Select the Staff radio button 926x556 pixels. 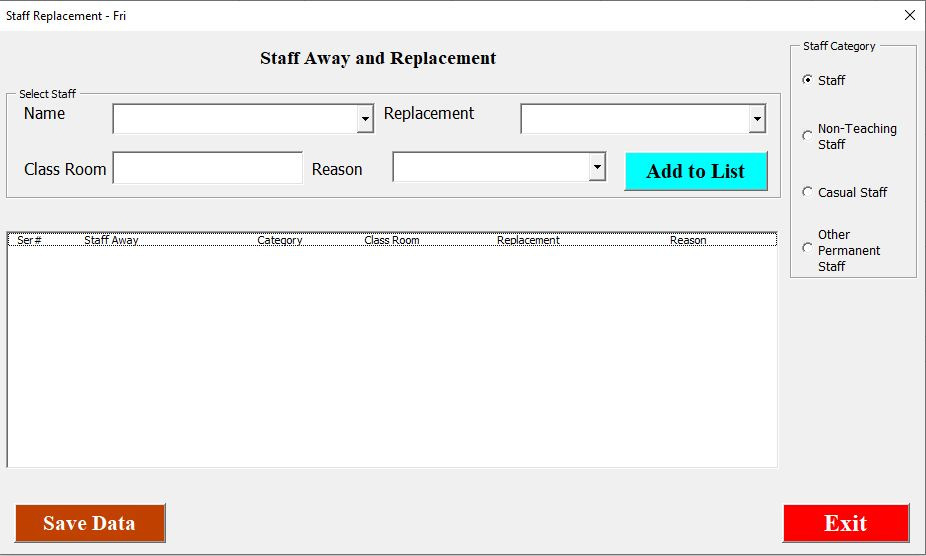(808, 80)
